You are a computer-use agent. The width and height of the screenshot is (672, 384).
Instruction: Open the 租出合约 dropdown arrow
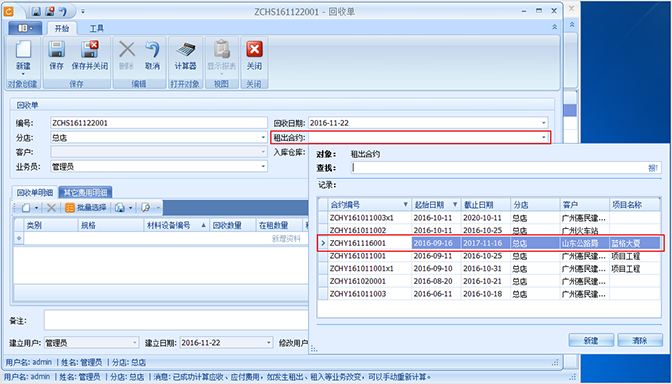tap(544, 138)
